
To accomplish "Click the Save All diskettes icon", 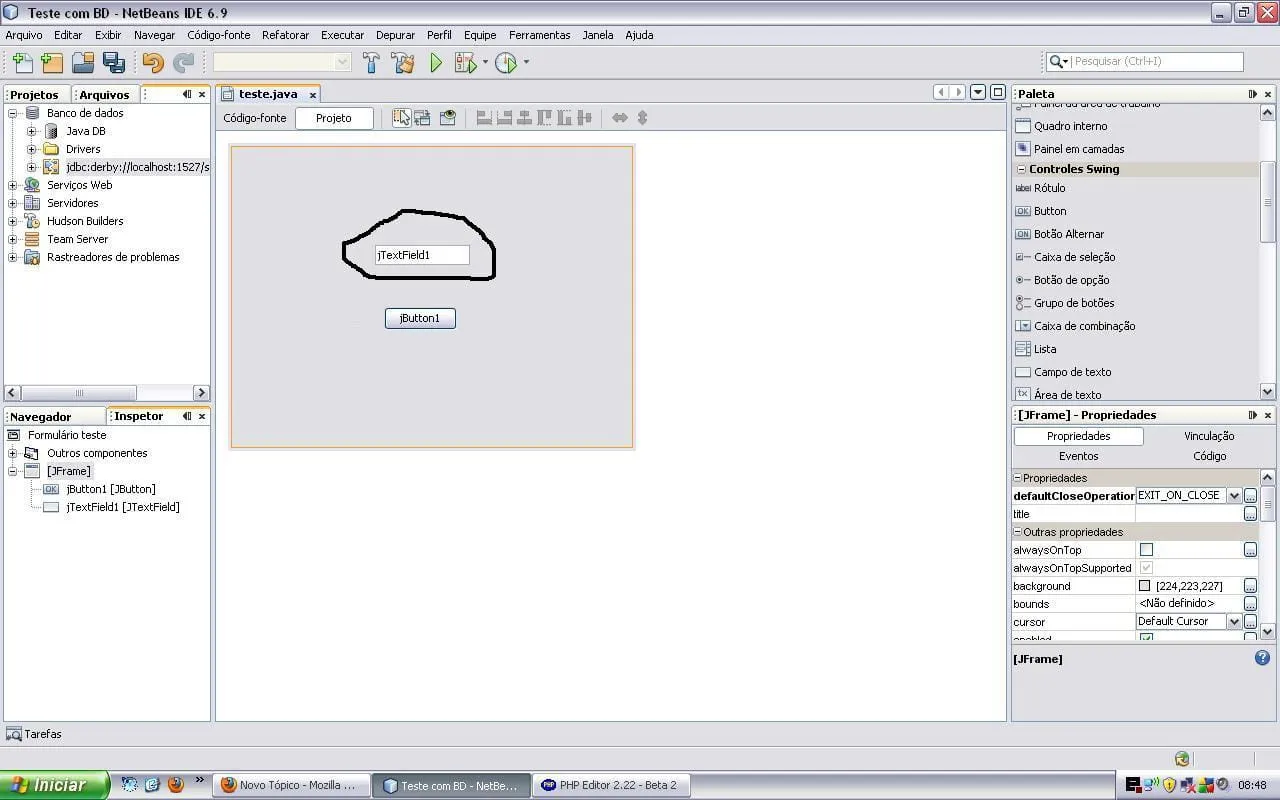I will click(x=114, y=63).
